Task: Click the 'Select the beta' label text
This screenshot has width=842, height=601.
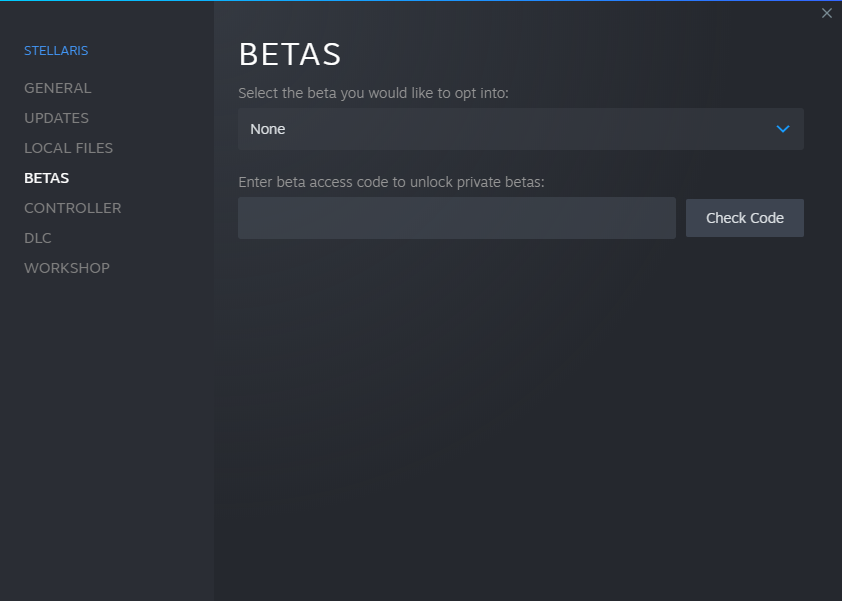Action: click(373, 93)
